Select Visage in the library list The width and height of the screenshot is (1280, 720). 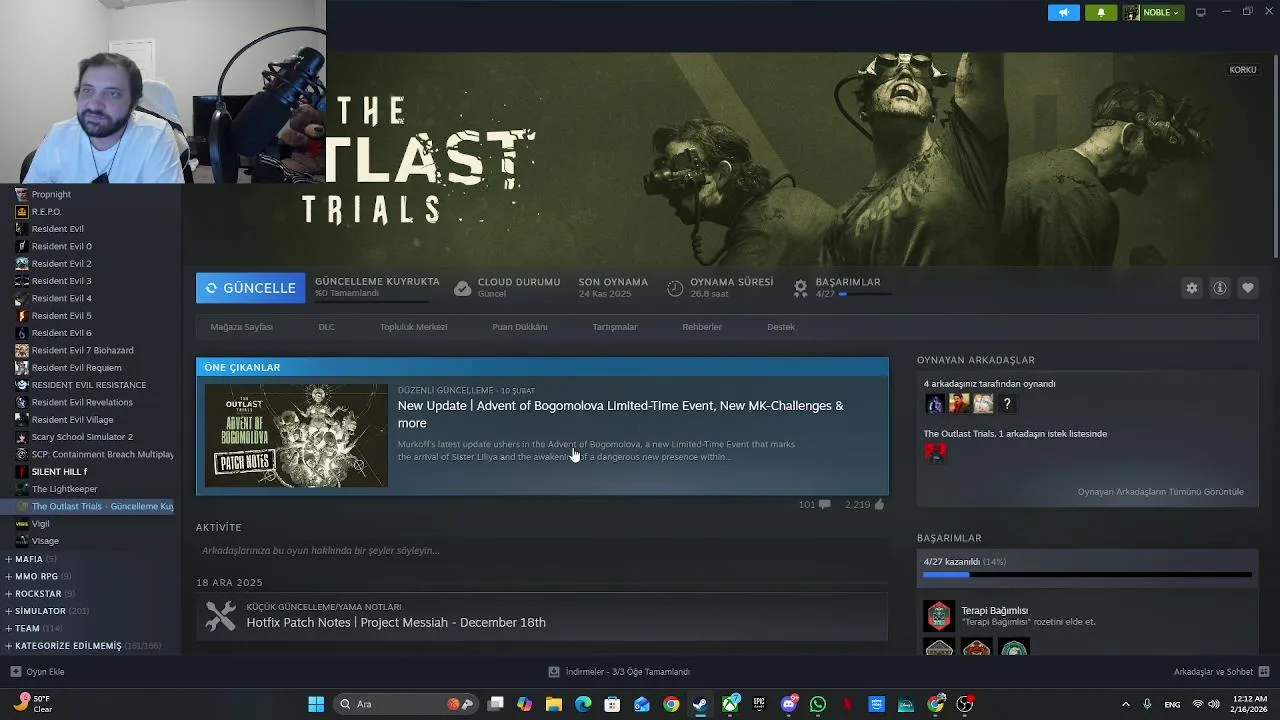click(x=45, y=541)
